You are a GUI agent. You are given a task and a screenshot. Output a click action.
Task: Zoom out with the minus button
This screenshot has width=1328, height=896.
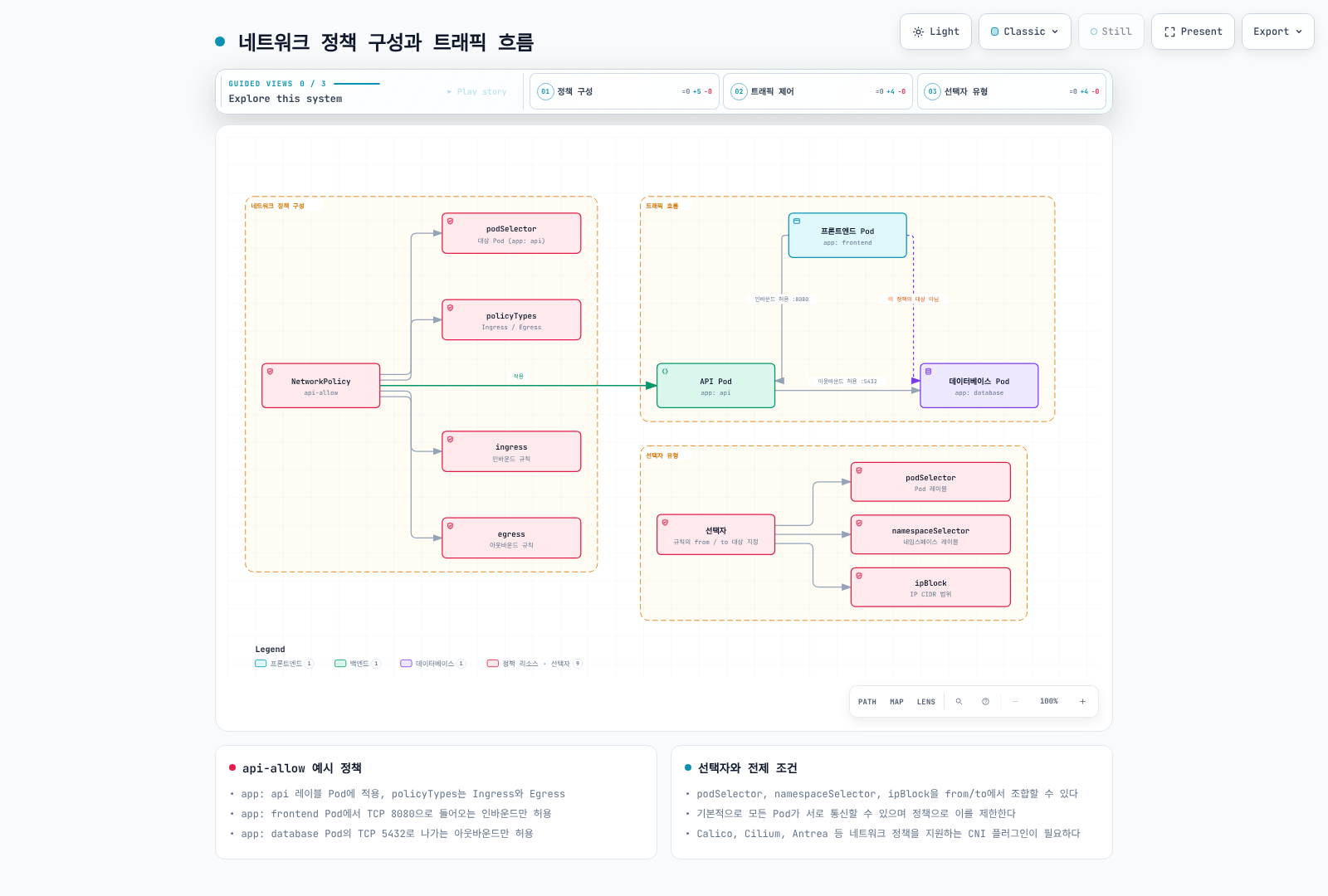pos(1015,702)
